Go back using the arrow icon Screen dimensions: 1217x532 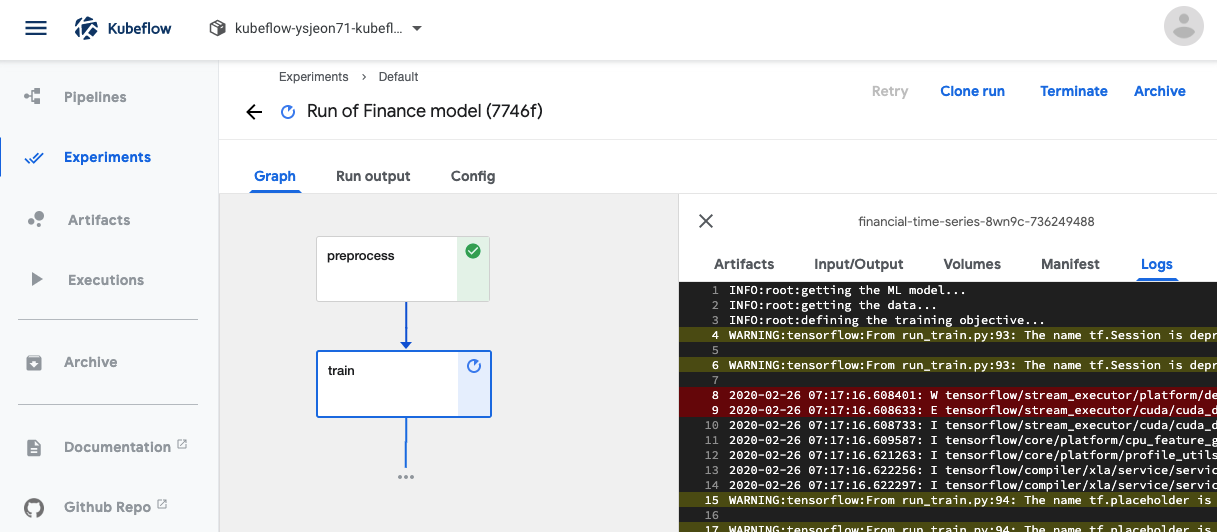254,112
